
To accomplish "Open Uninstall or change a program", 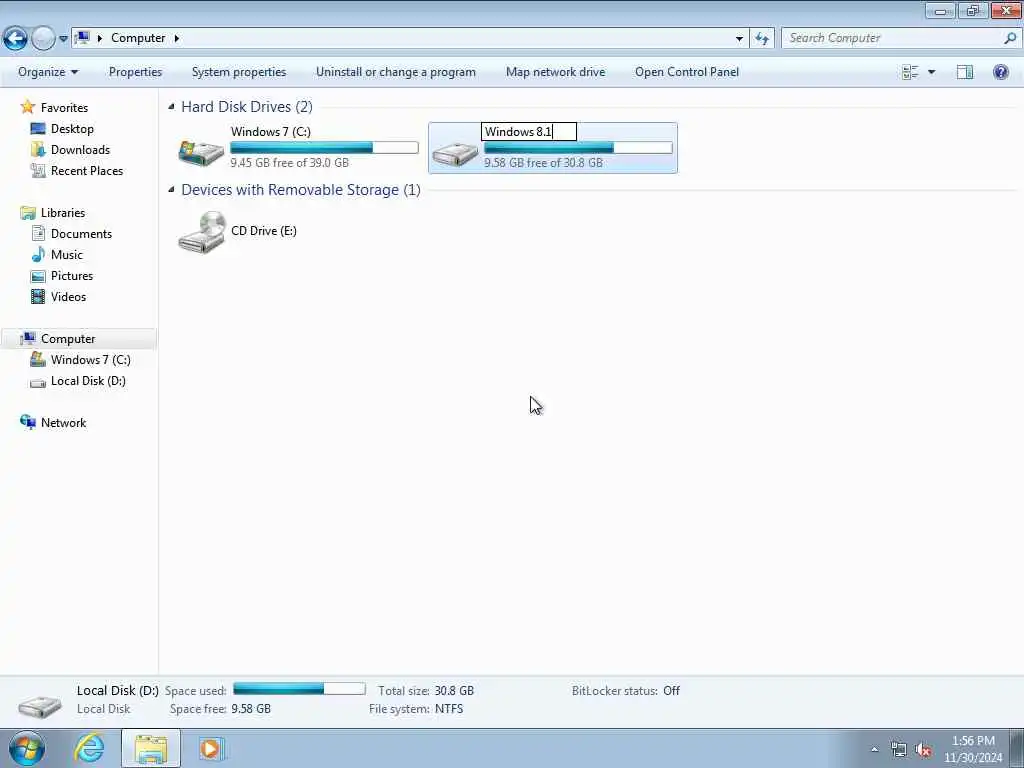I will pos(396,72).
